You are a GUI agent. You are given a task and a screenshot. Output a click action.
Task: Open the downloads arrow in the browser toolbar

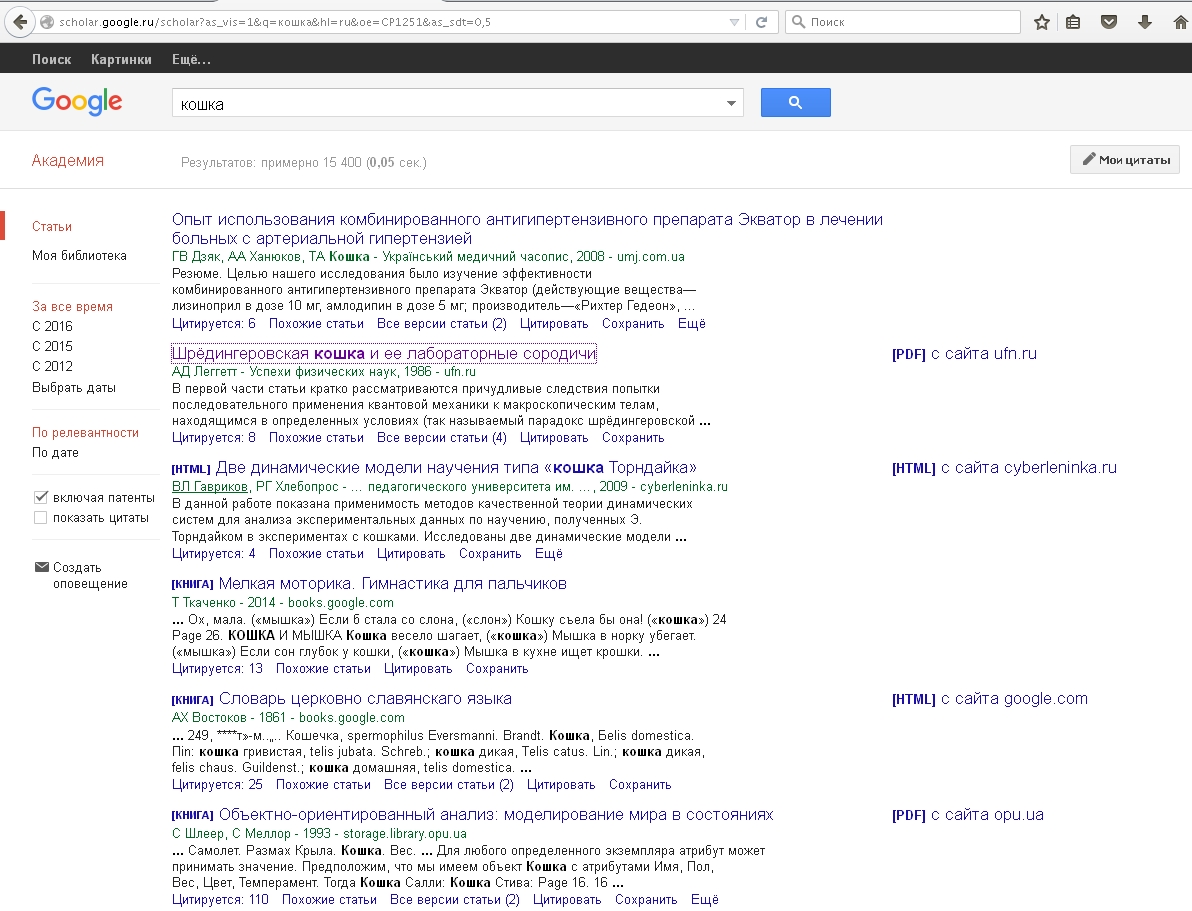click(1145, 22)
